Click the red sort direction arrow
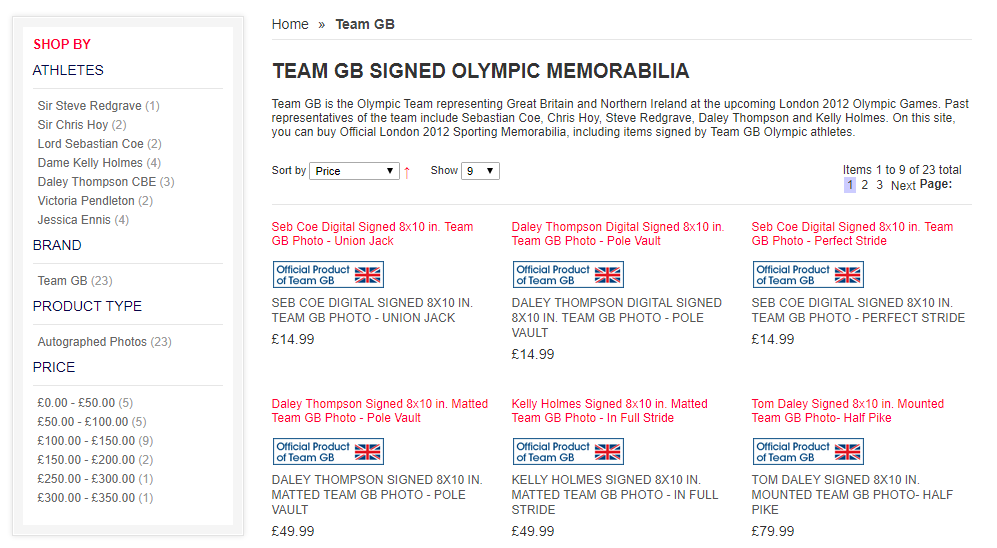Screen dimensions: 997x548 click(407, 172)
